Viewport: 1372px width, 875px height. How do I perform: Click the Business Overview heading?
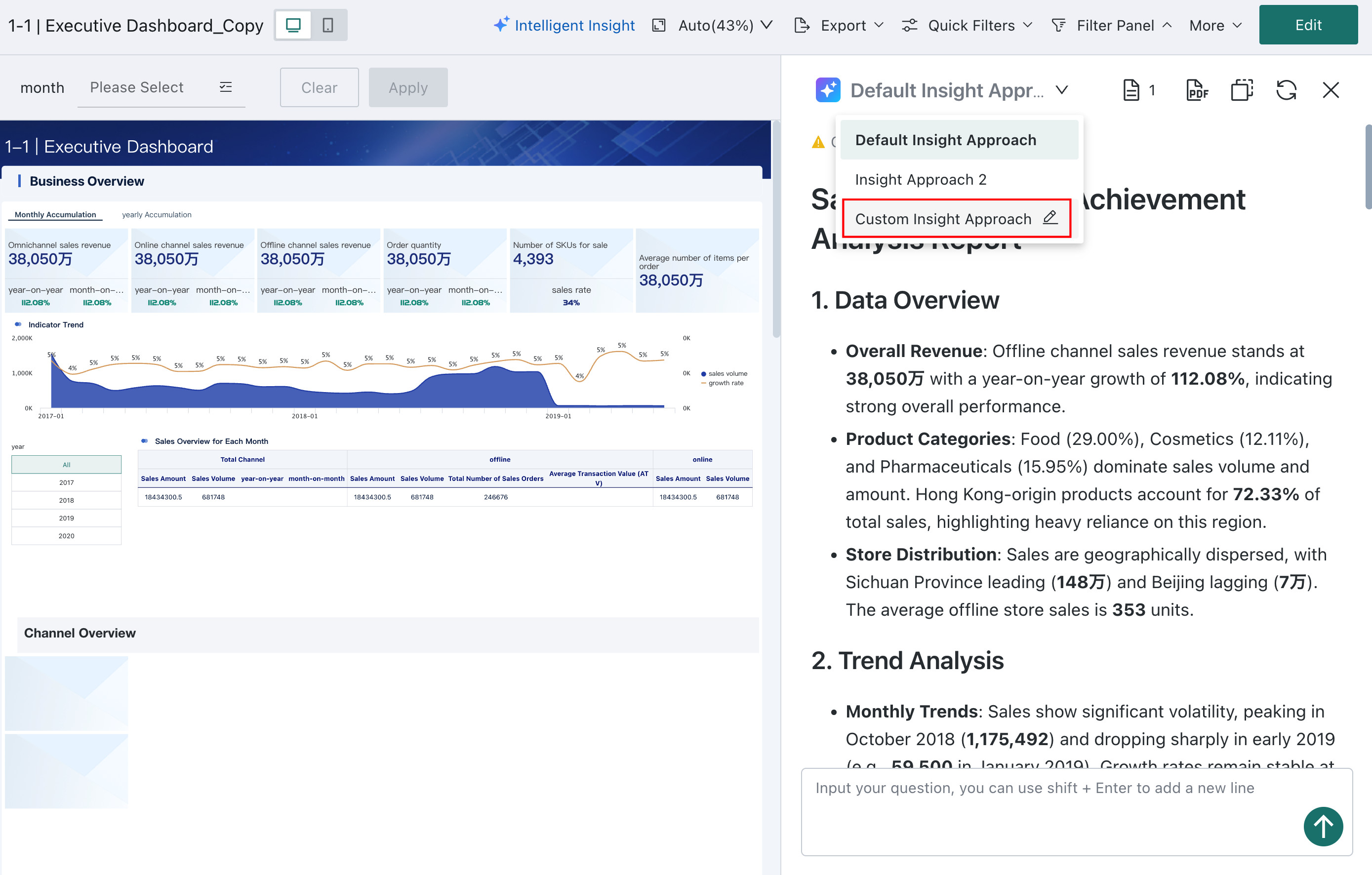click(x=86, y=181)
